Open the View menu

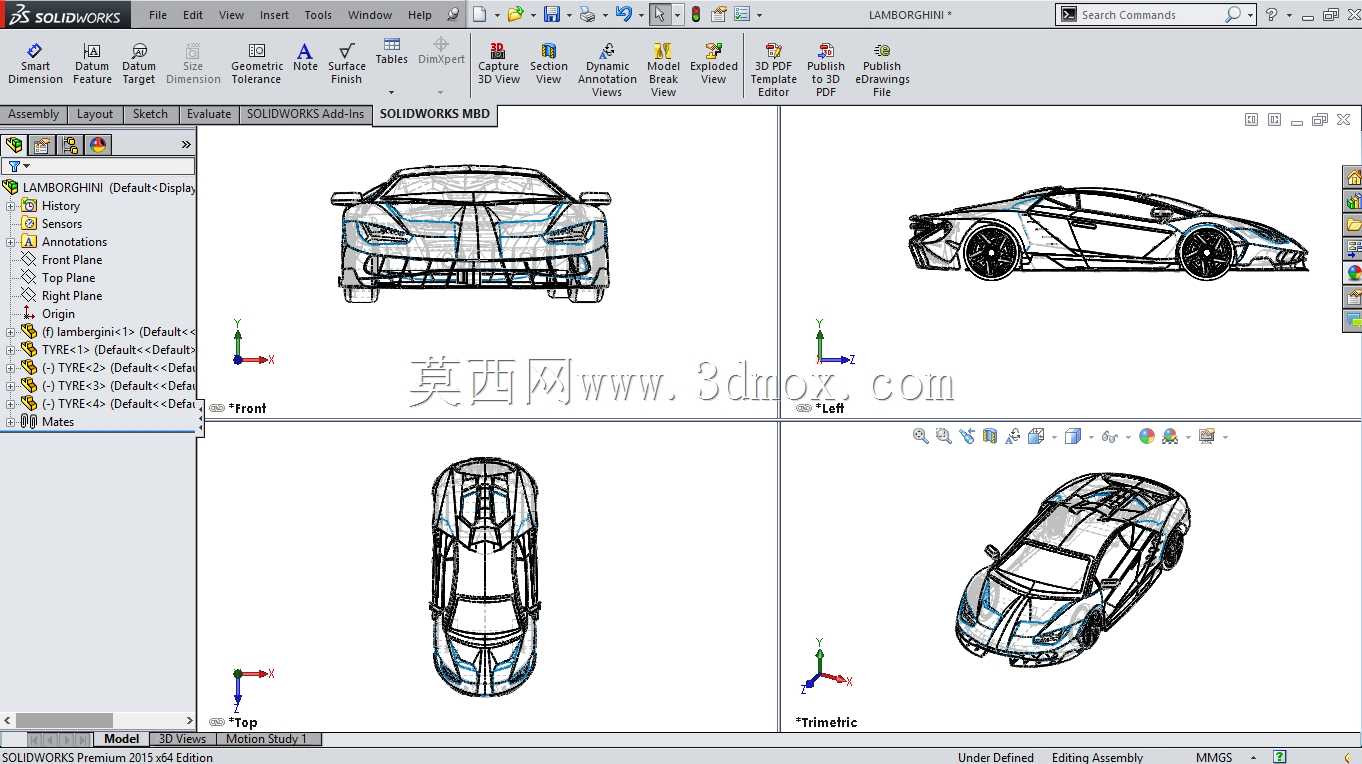pyautogui.click(x=231, y=15)
